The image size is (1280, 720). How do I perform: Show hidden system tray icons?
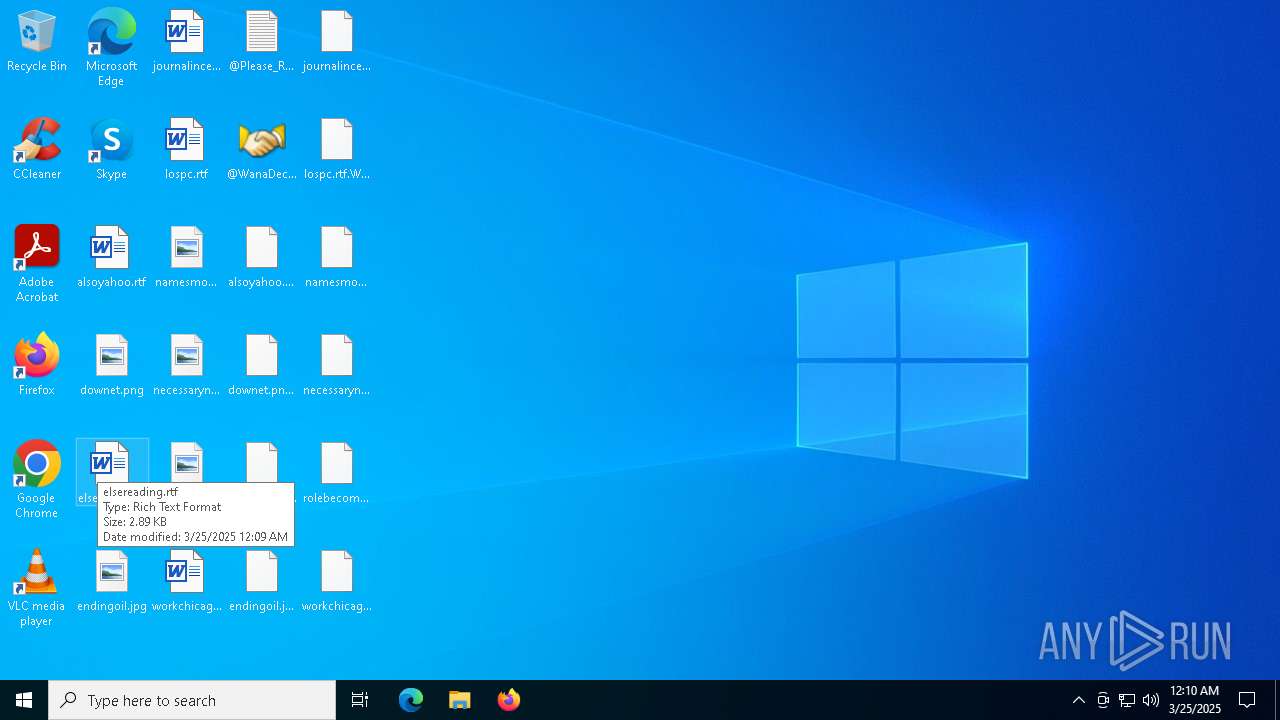point(1079,700)
